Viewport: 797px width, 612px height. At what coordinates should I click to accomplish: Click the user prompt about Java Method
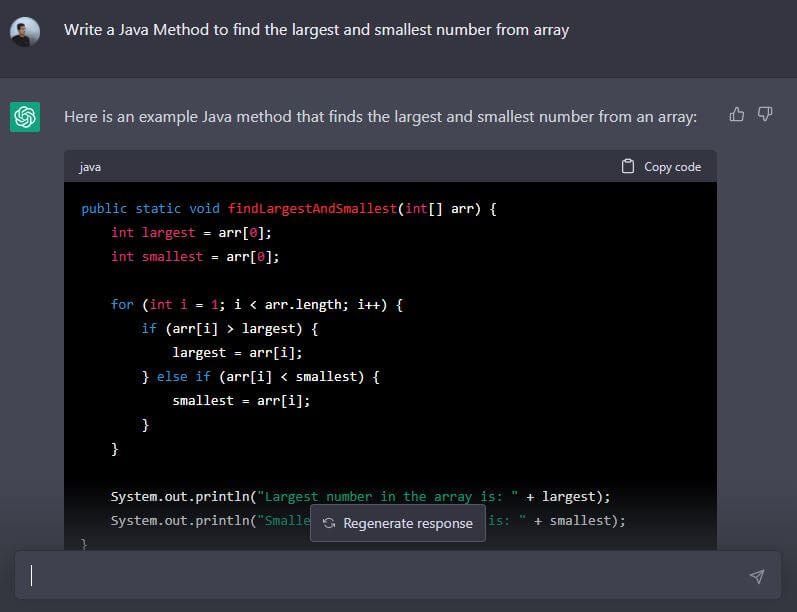coord(316,30)
